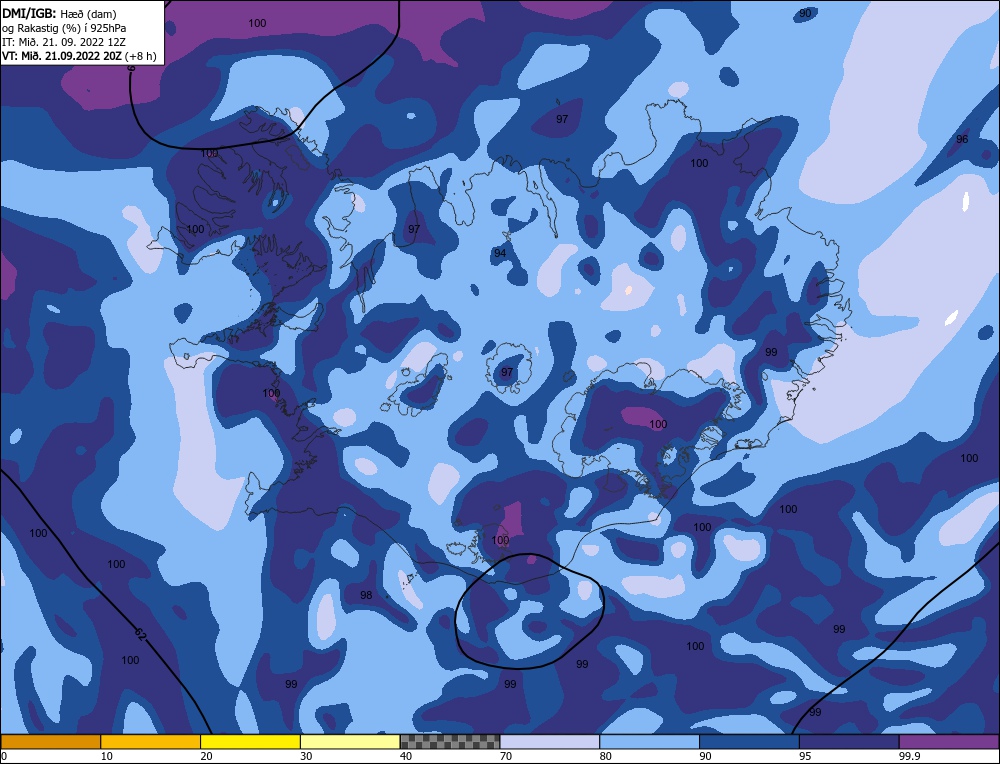Select the '70' legend tick label
This screenshot has height=764, width=1000.
click(506, 756)
